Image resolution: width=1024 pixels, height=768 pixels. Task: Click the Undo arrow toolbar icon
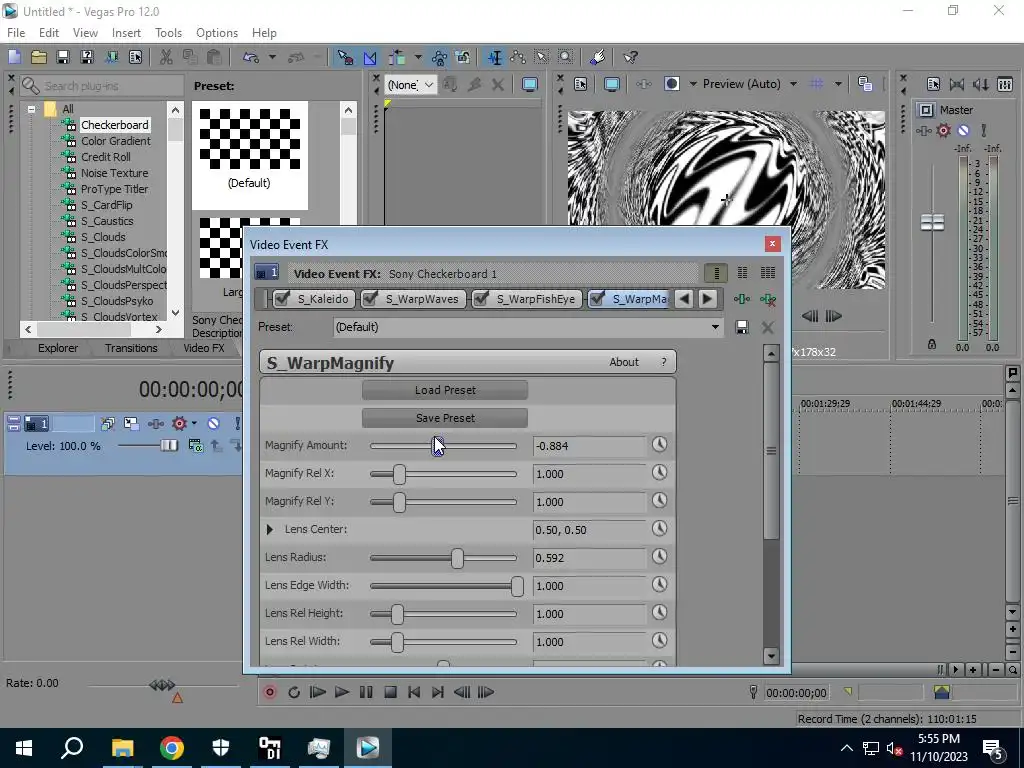pos(251,57)
